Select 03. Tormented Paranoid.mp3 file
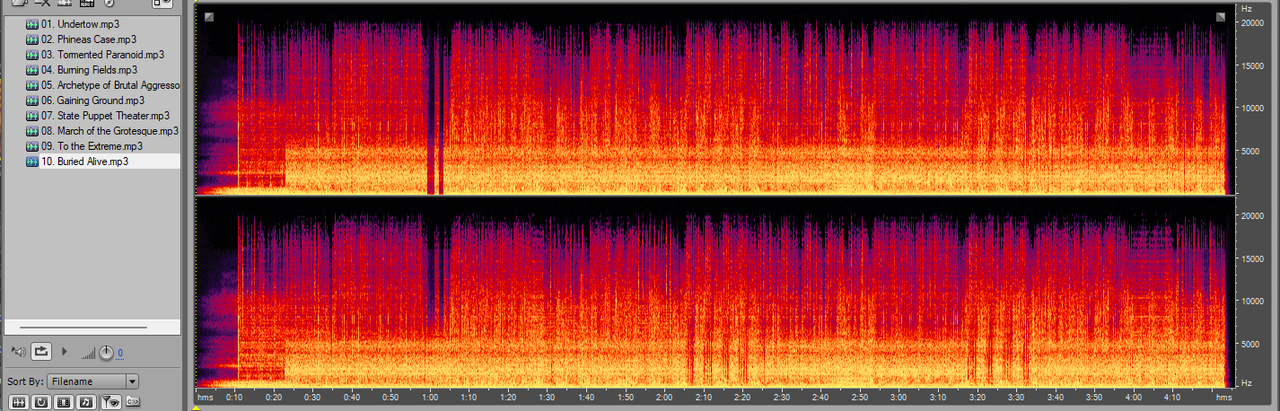The width and height of the screenshot is (1280, 411). pyautogui.click(x=103, y=54)
